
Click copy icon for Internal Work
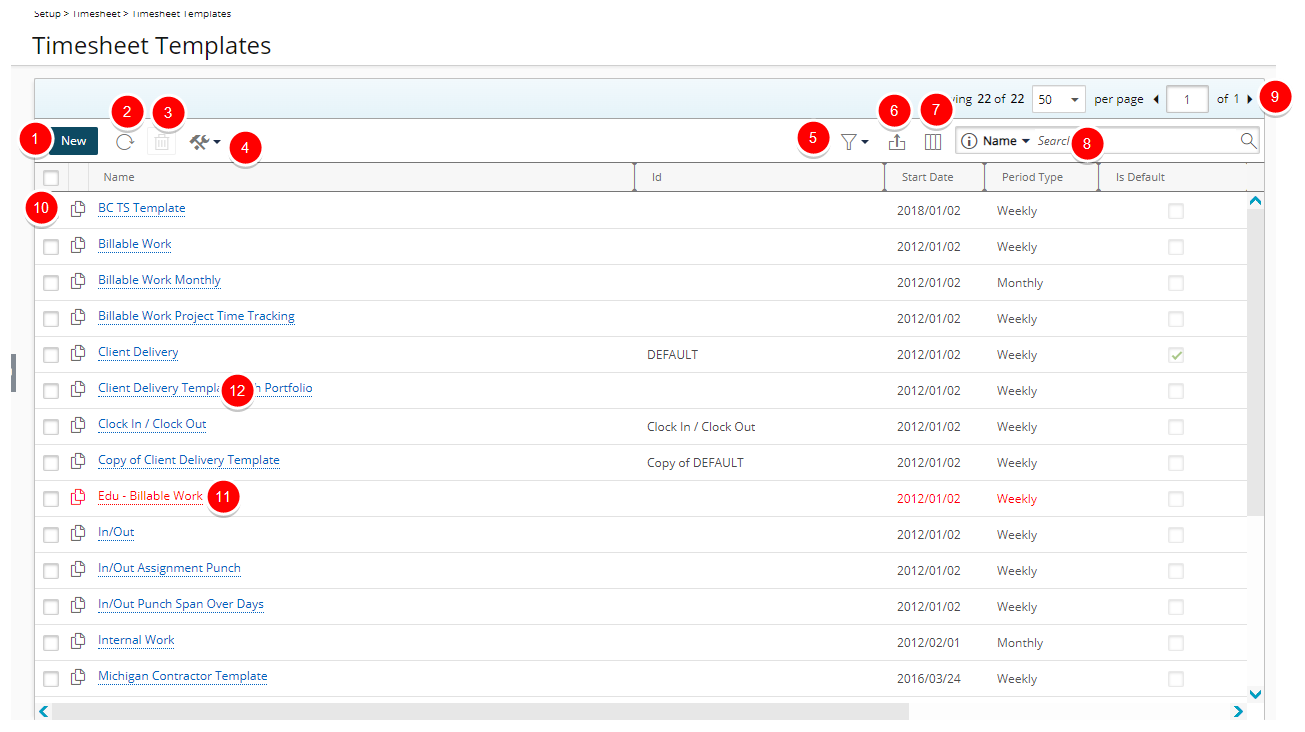click(x=78, y=640)
